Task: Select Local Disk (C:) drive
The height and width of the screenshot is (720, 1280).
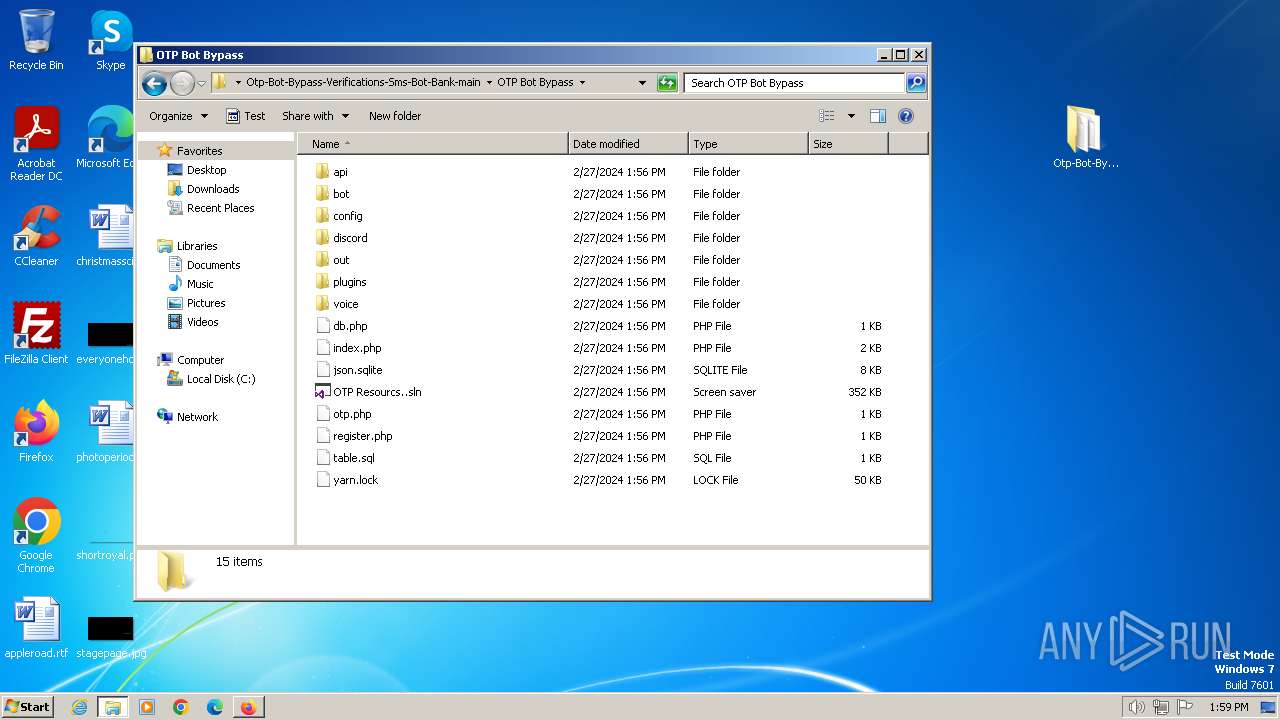Action: point(220,379)
